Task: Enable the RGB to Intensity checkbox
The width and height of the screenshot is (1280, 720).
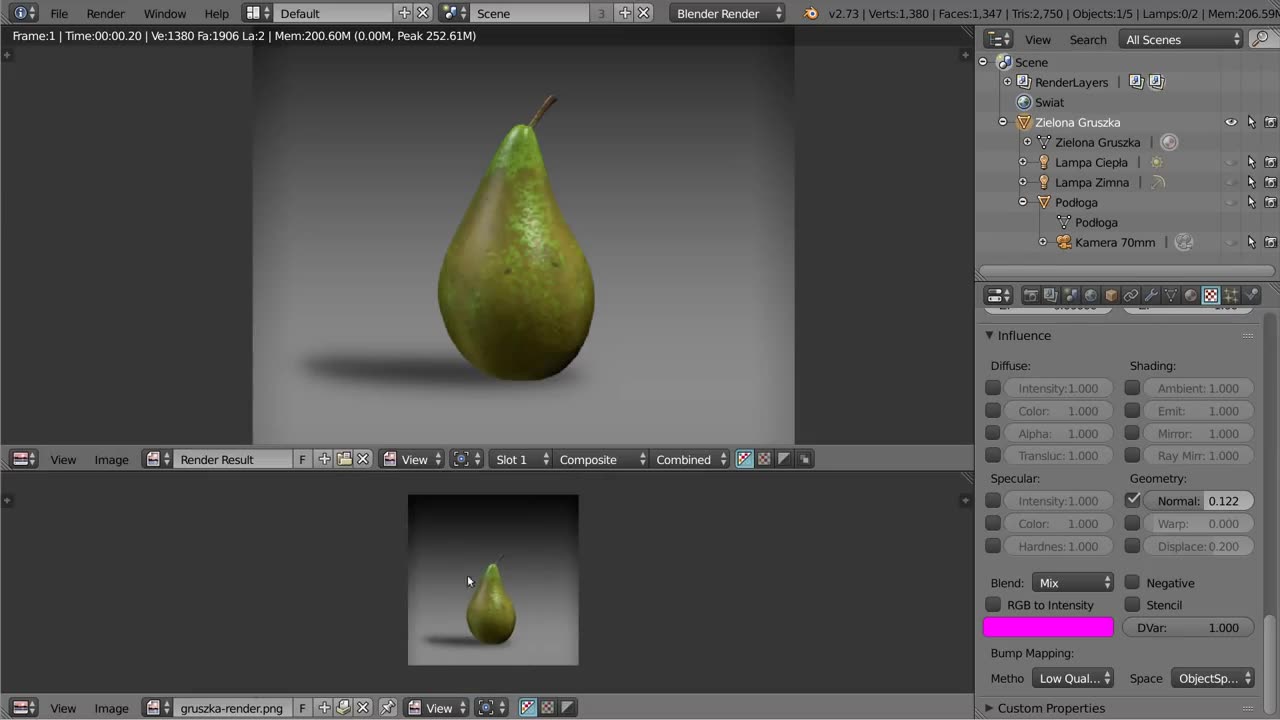Action: tap(993, 605)
